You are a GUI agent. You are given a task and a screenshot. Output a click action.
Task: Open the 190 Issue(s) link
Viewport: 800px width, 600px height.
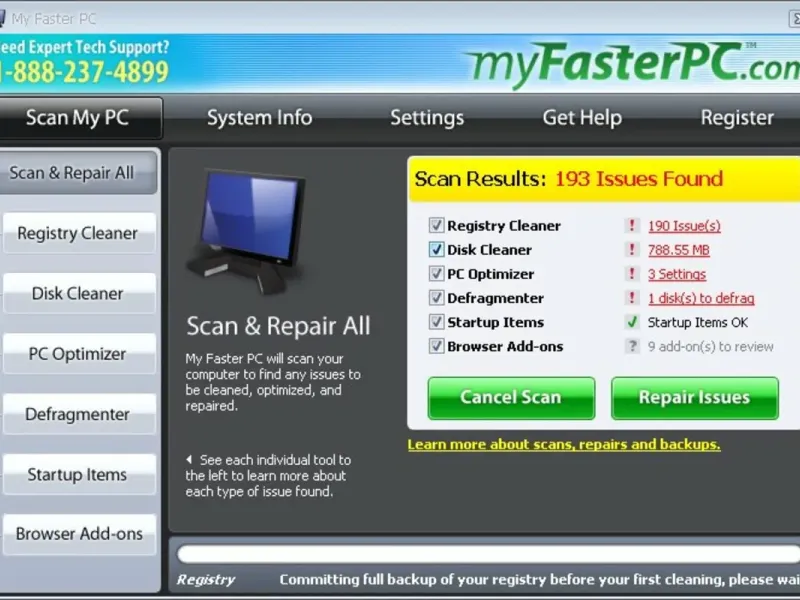tap(684, 226)
